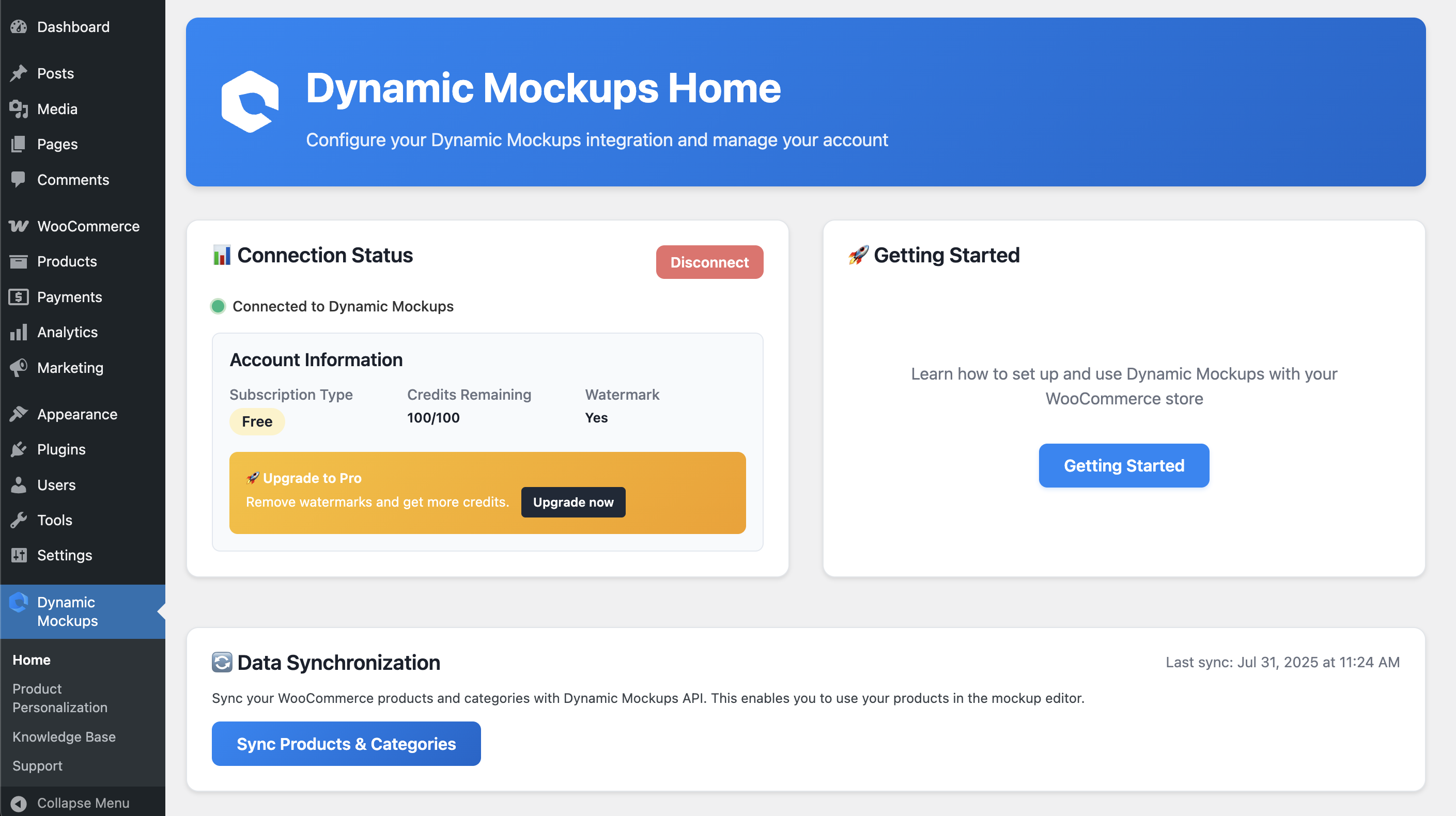The width and height of the screenshot is (1456, 816).
Task: Click the Getting Started rocket icon heading
Action: 858,255
